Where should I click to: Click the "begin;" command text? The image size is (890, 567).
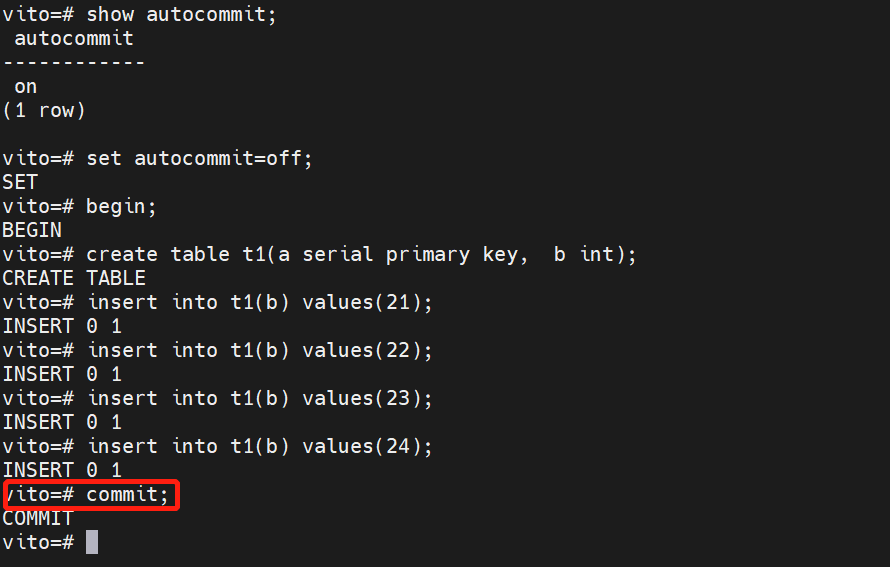click(x=121, y=206)
